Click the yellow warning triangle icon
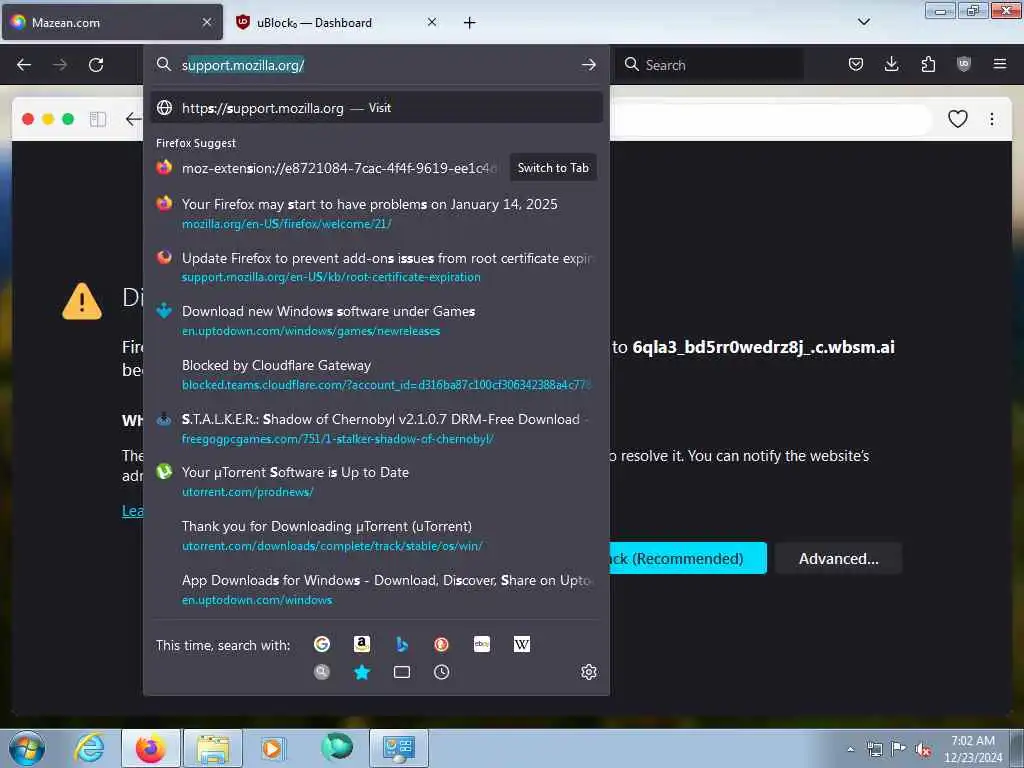 pyautogui.click(x=82, y=302)
